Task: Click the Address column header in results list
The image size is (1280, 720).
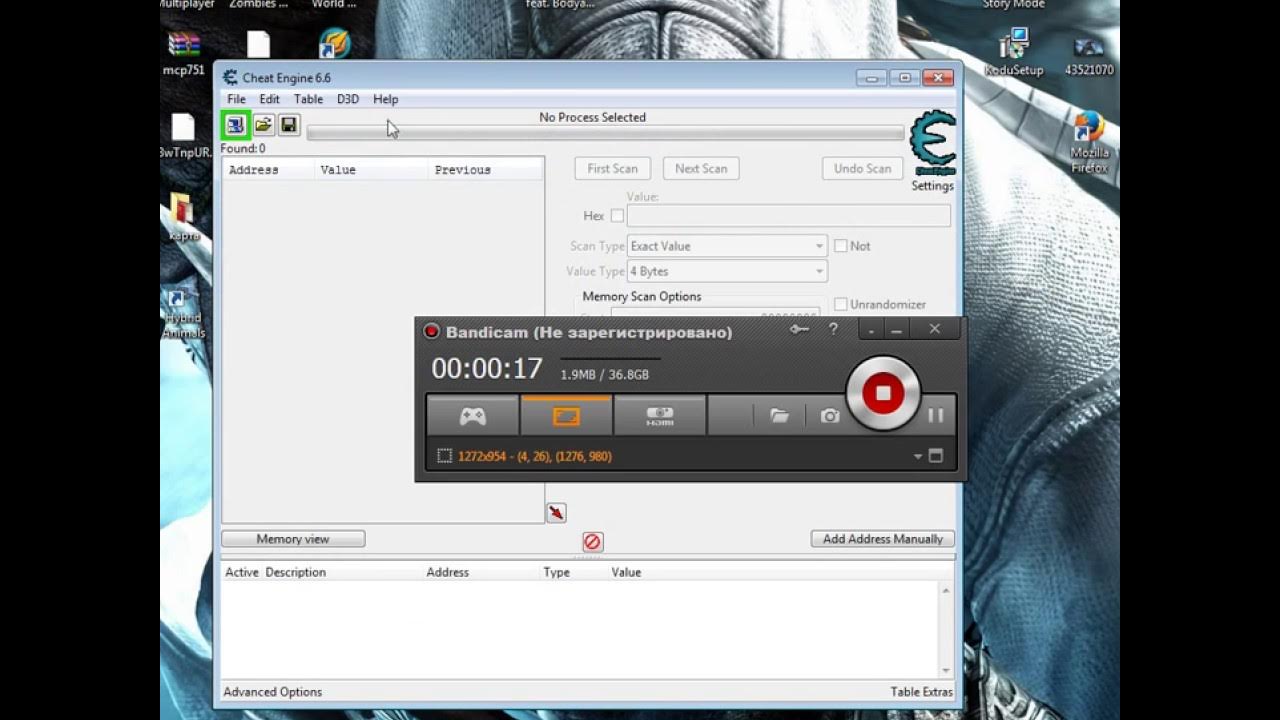Action: [267, 170]
